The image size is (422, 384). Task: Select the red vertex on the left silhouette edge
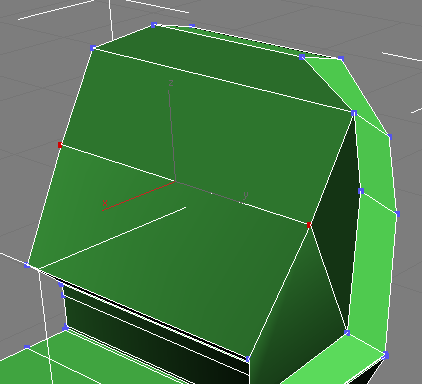60,145
